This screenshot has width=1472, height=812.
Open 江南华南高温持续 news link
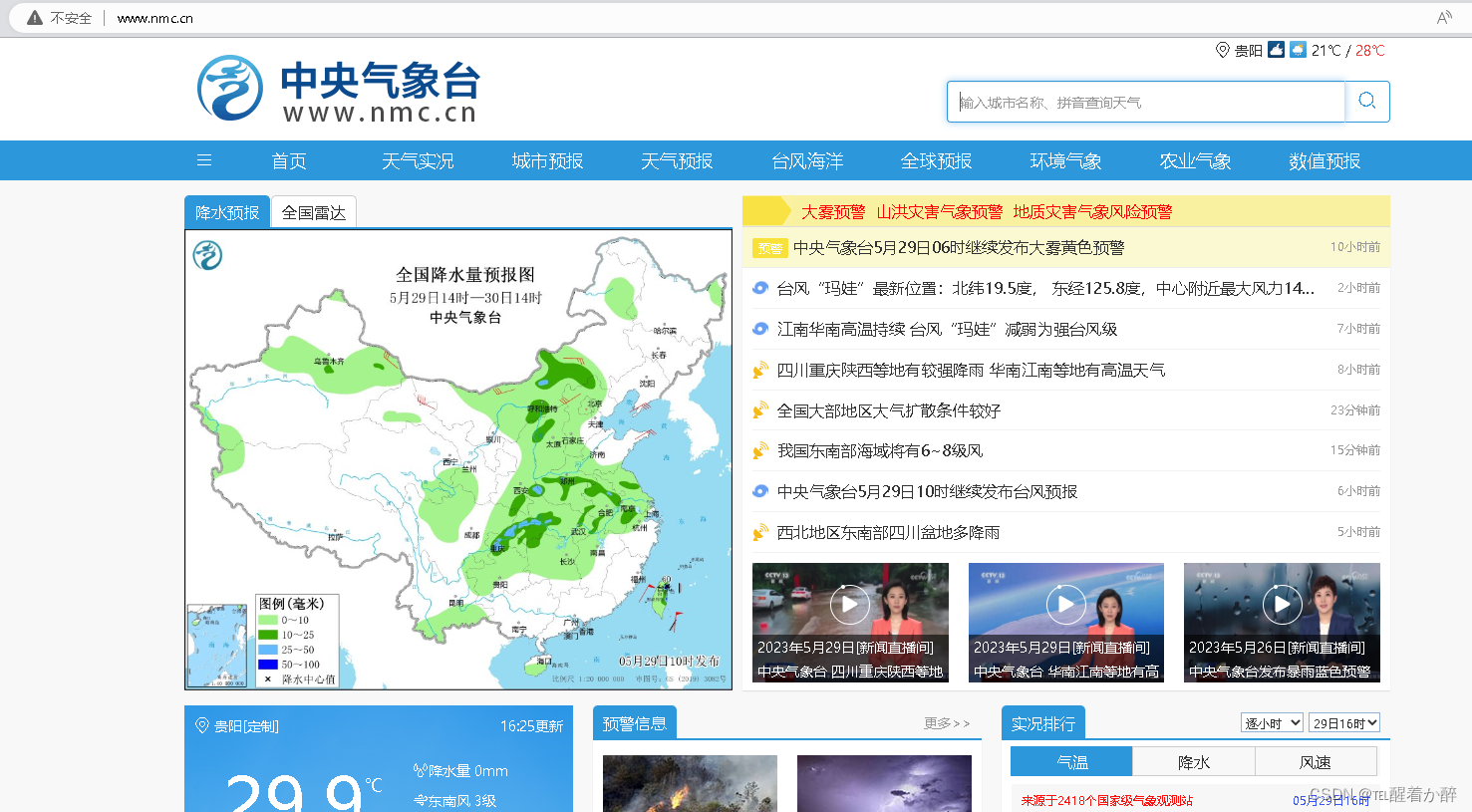pos(947,329)
